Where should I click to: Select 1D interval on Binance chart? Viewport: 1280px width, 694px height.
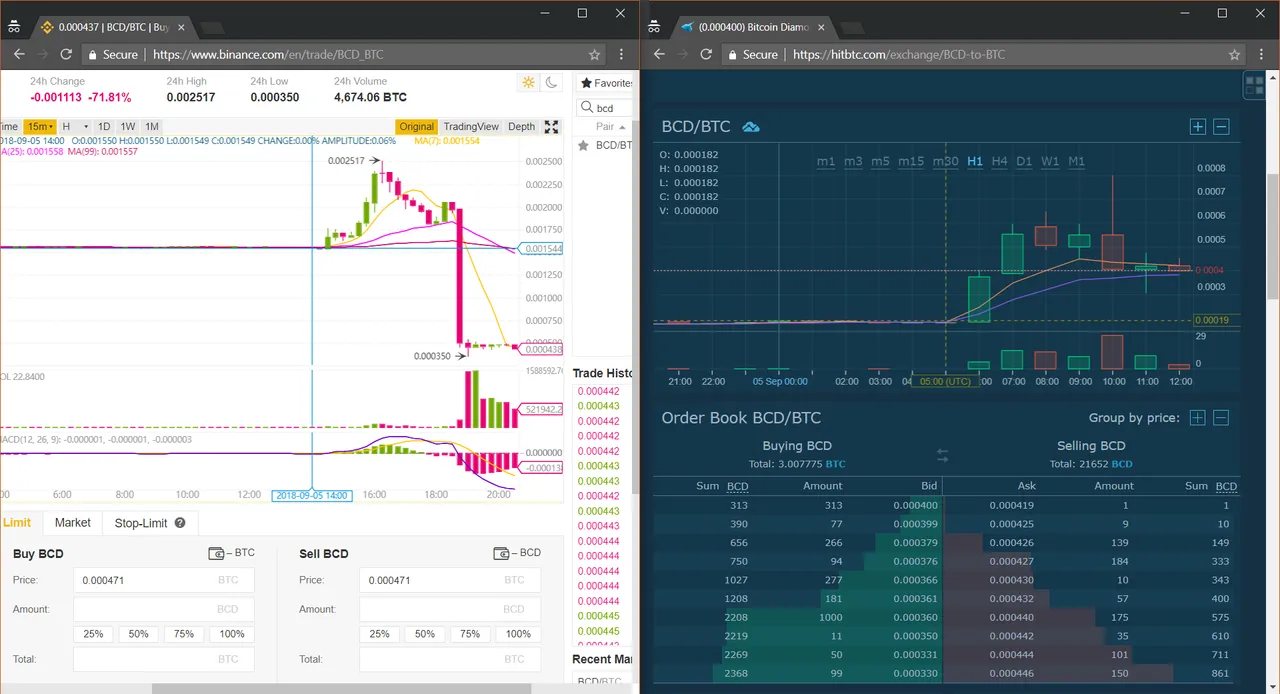[104, 126]
